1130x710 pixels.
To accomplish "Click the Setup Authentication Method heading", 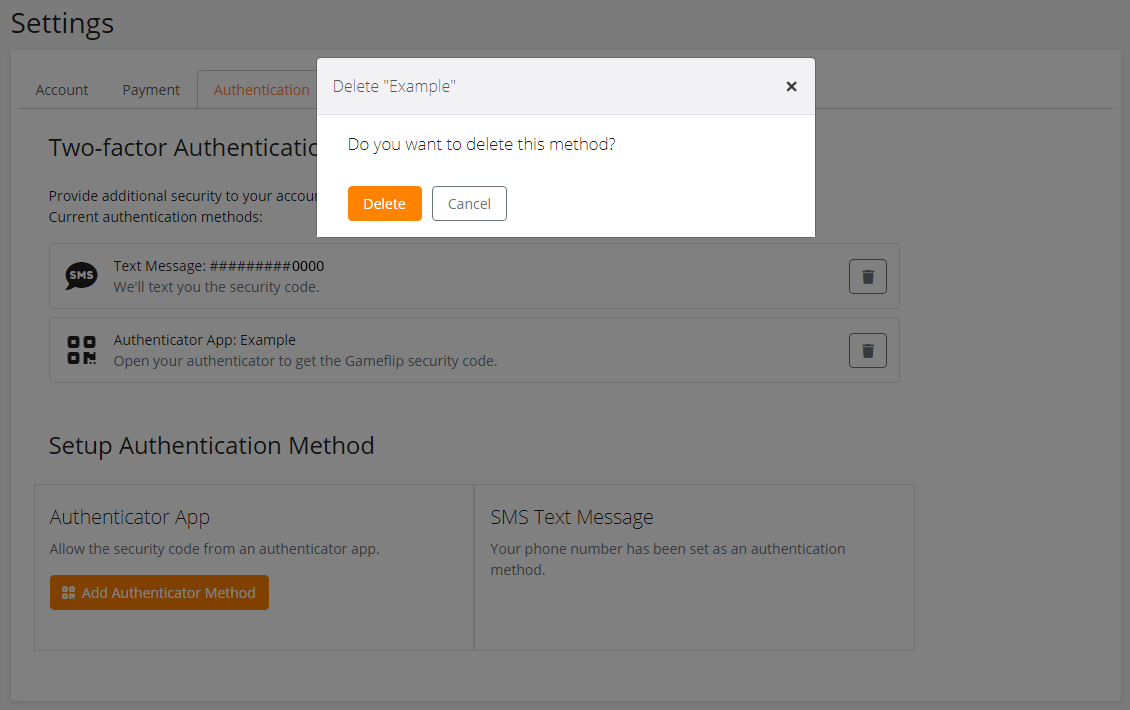I will pos(211,446).
